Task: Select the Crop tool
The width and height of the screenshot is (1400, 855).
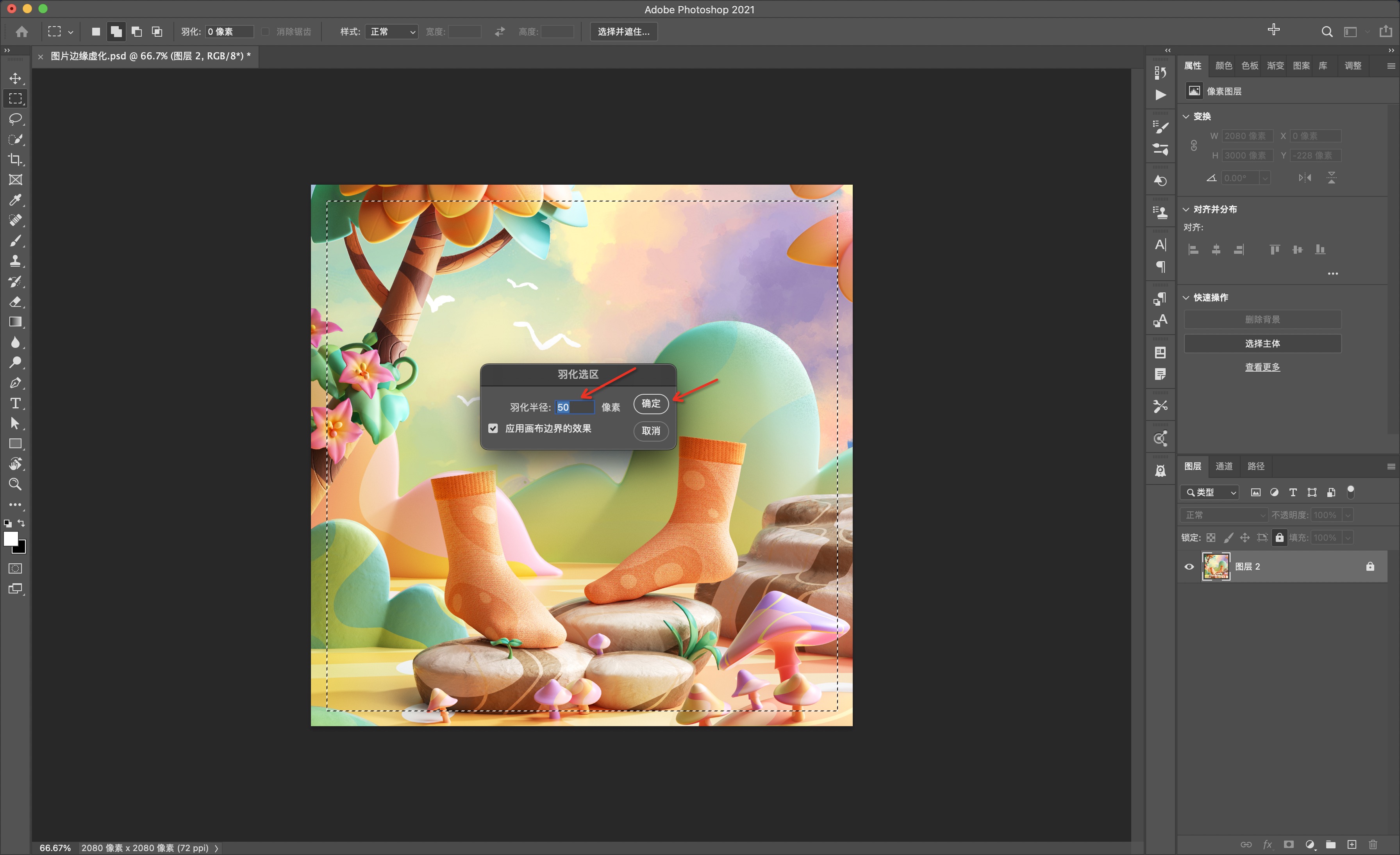Action: click(x=15, y=160)
